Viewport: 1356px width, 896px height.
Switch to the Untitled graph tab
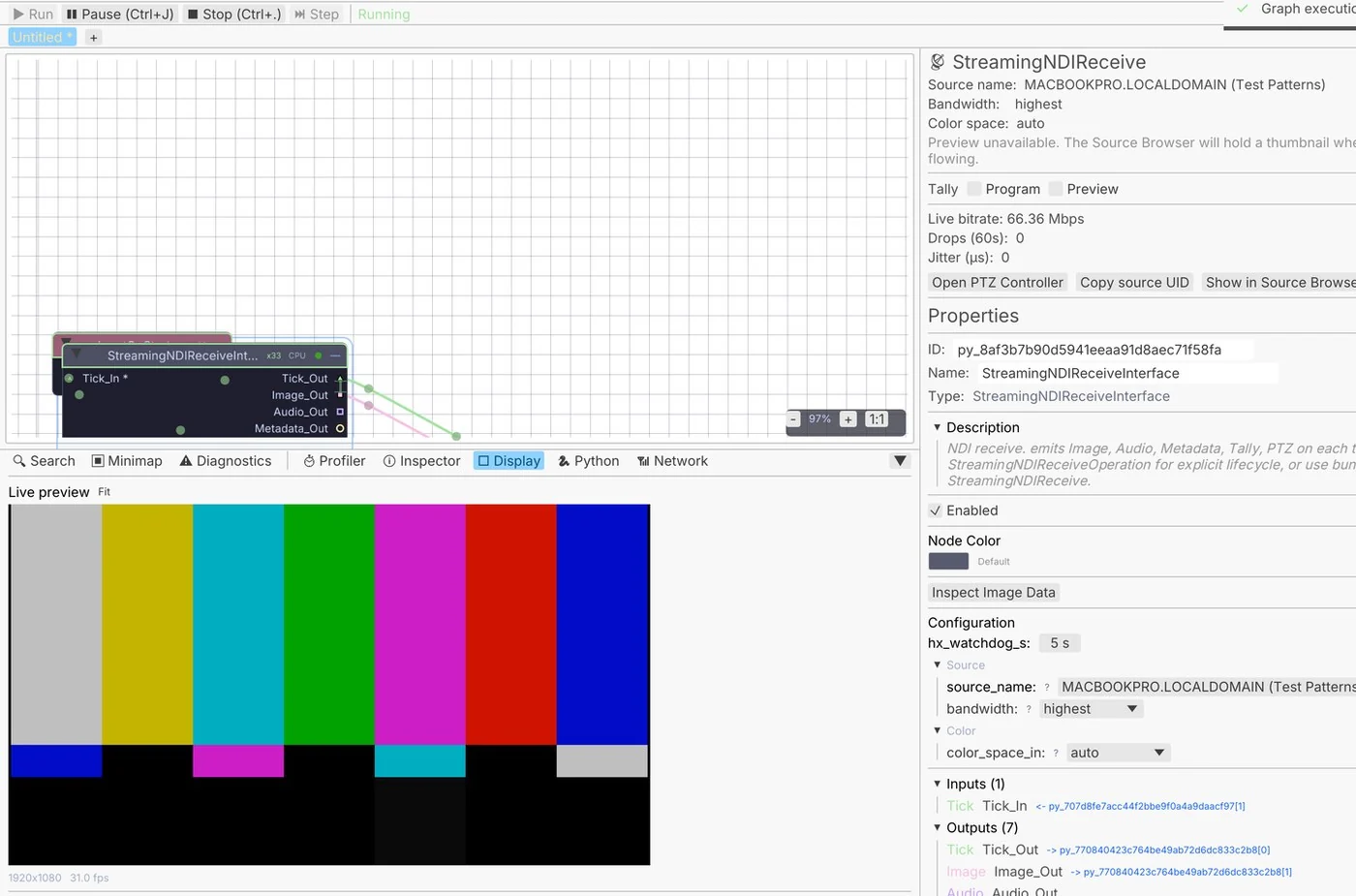pyautogui.click(x=42, y=37)
